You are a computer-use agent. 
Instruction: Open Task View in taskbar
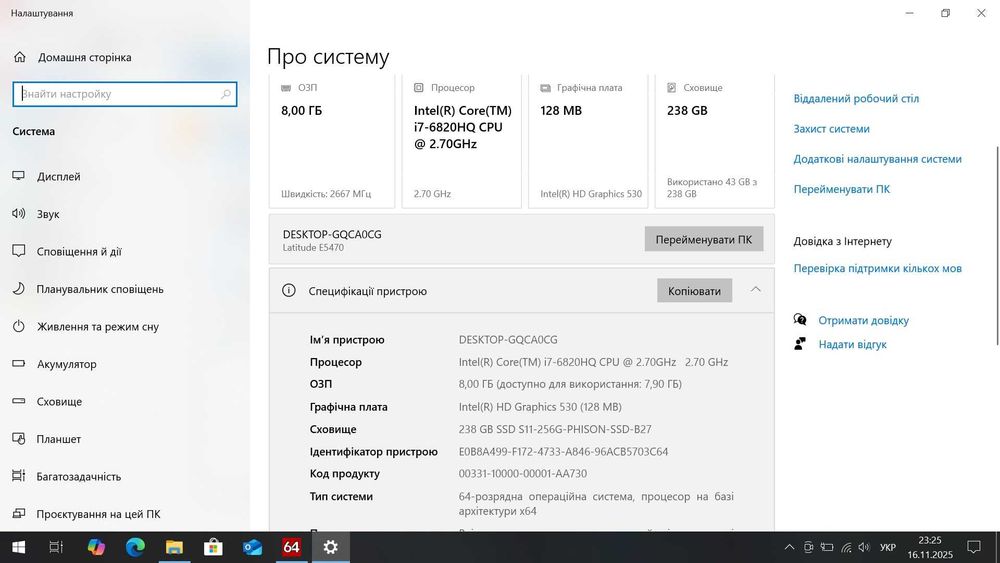click(x=56, y=547)
